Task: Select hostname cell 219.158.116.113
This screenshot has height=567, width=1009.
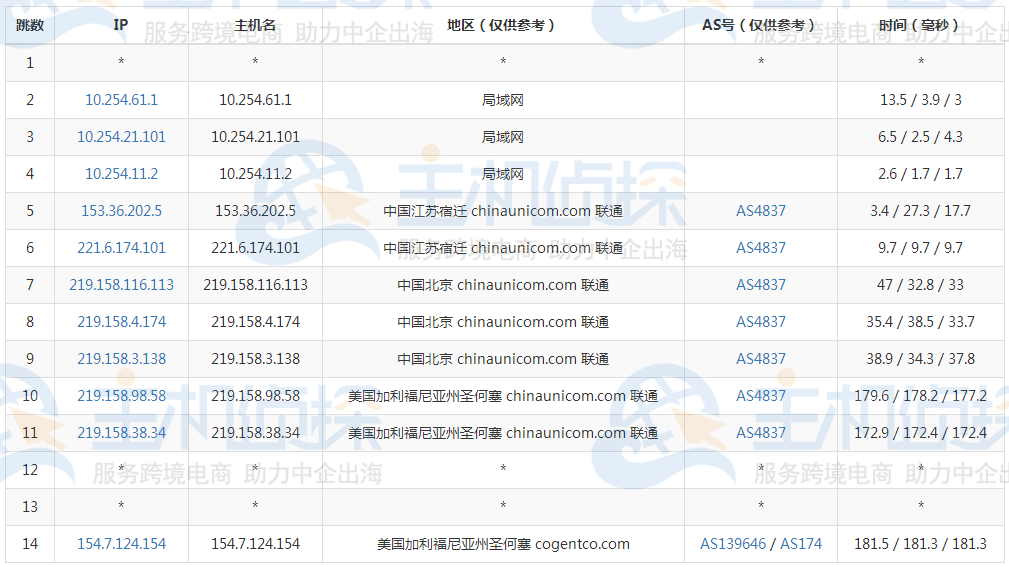Action: [255, 285]
